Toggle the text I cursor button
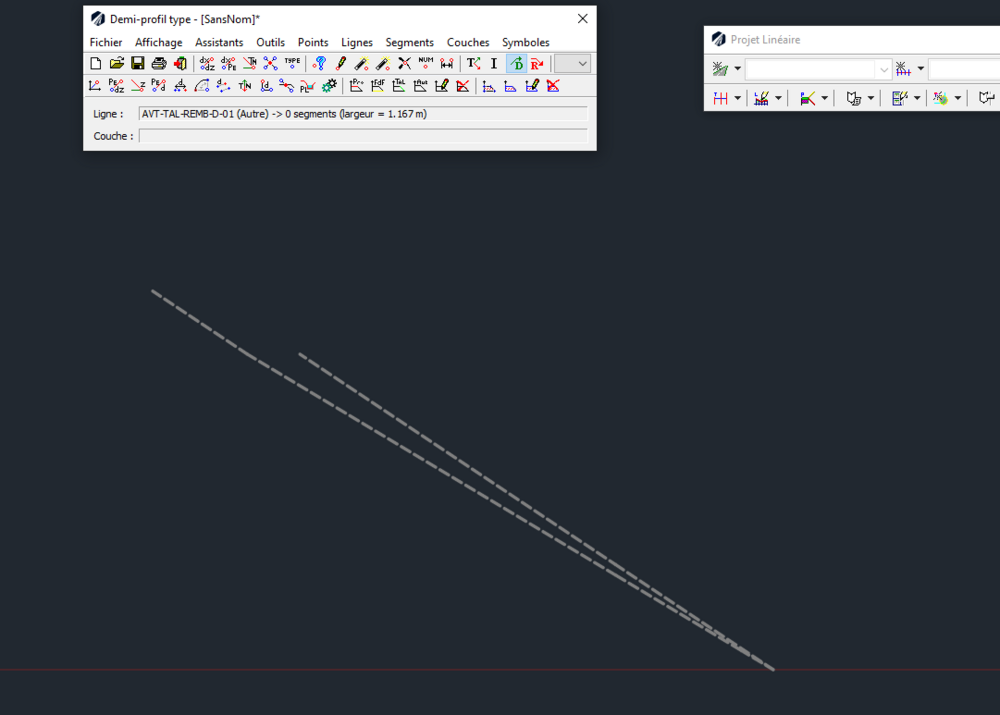This screenshot has height=715, width=1000. coord(494,63)
